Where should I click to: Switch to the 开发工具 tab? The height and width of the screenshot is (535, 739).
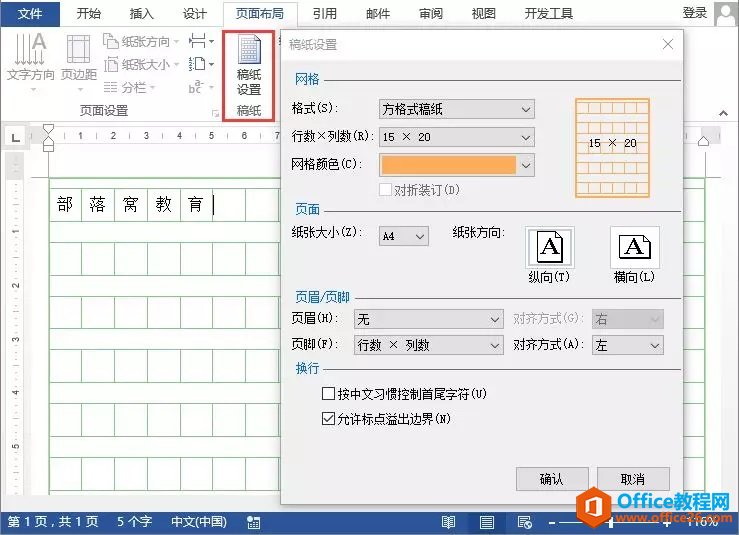pos(549,13)
